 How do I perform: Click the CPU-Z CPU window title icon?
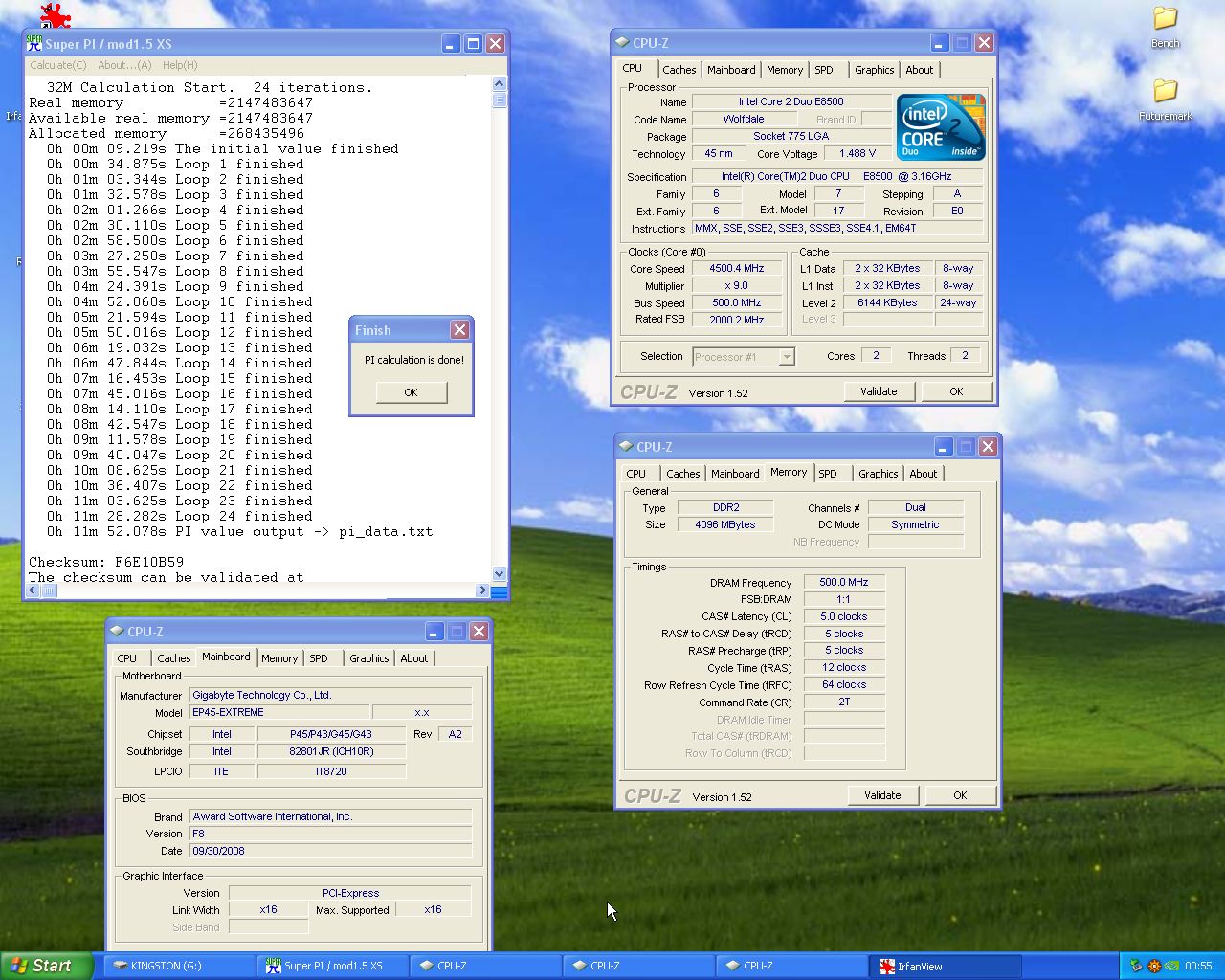(622, 42)
